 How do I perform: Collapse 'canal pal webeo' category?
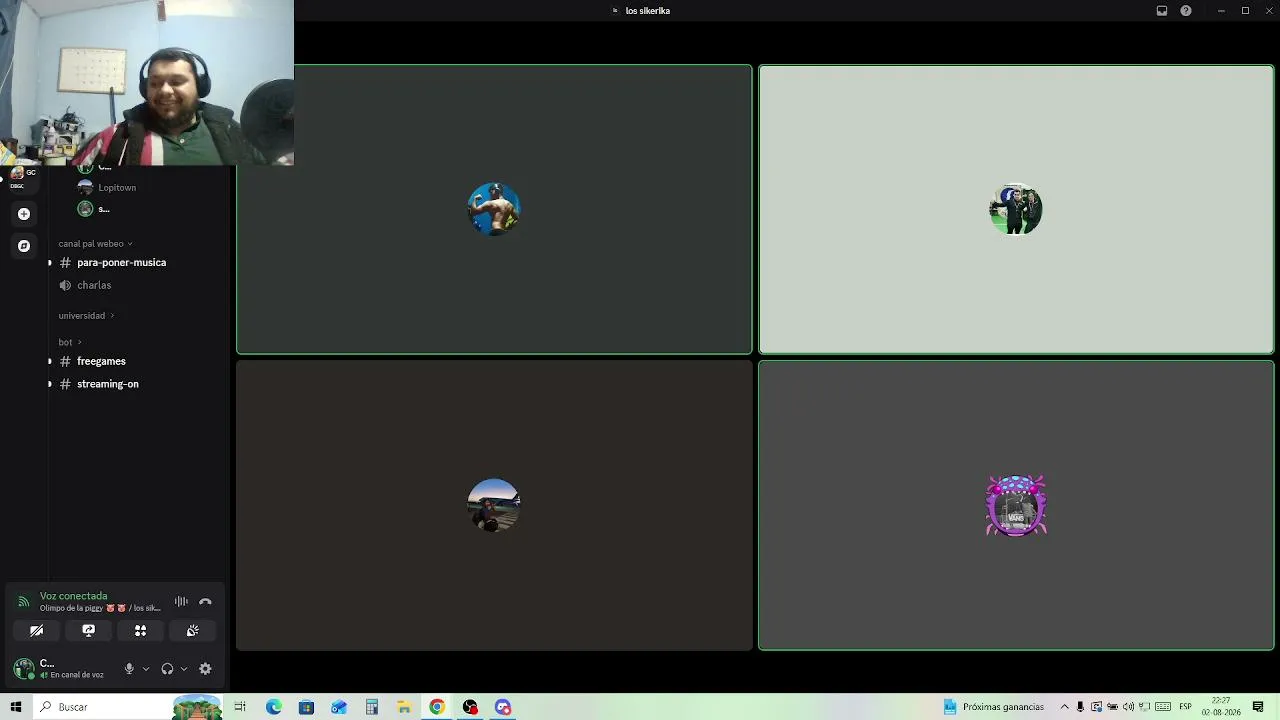click(x=95, y=244)
